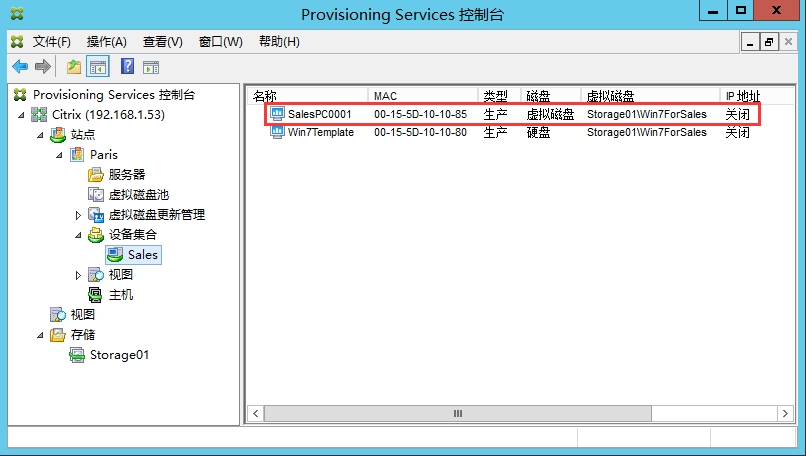Select 虚拟磁盘更新管理
Screen dimensions: 806x456
click(x=157, y=215)
